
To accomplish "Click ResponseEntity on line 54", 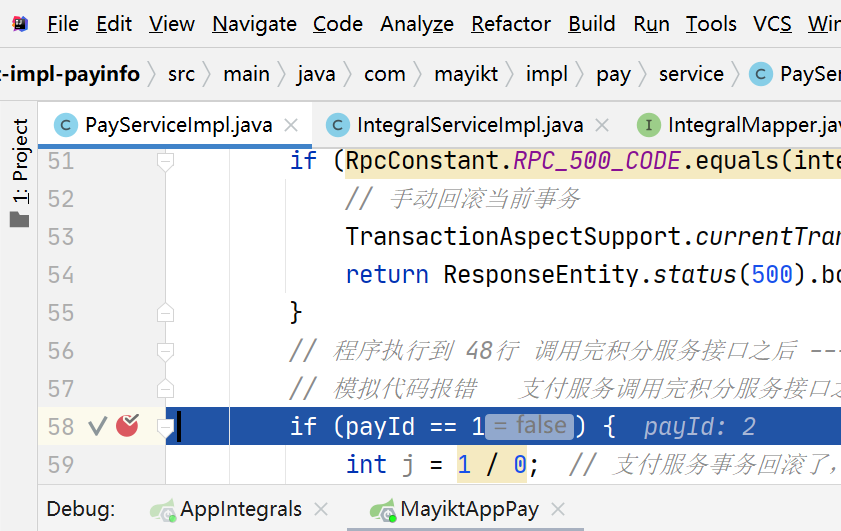I will pos(541,275).
